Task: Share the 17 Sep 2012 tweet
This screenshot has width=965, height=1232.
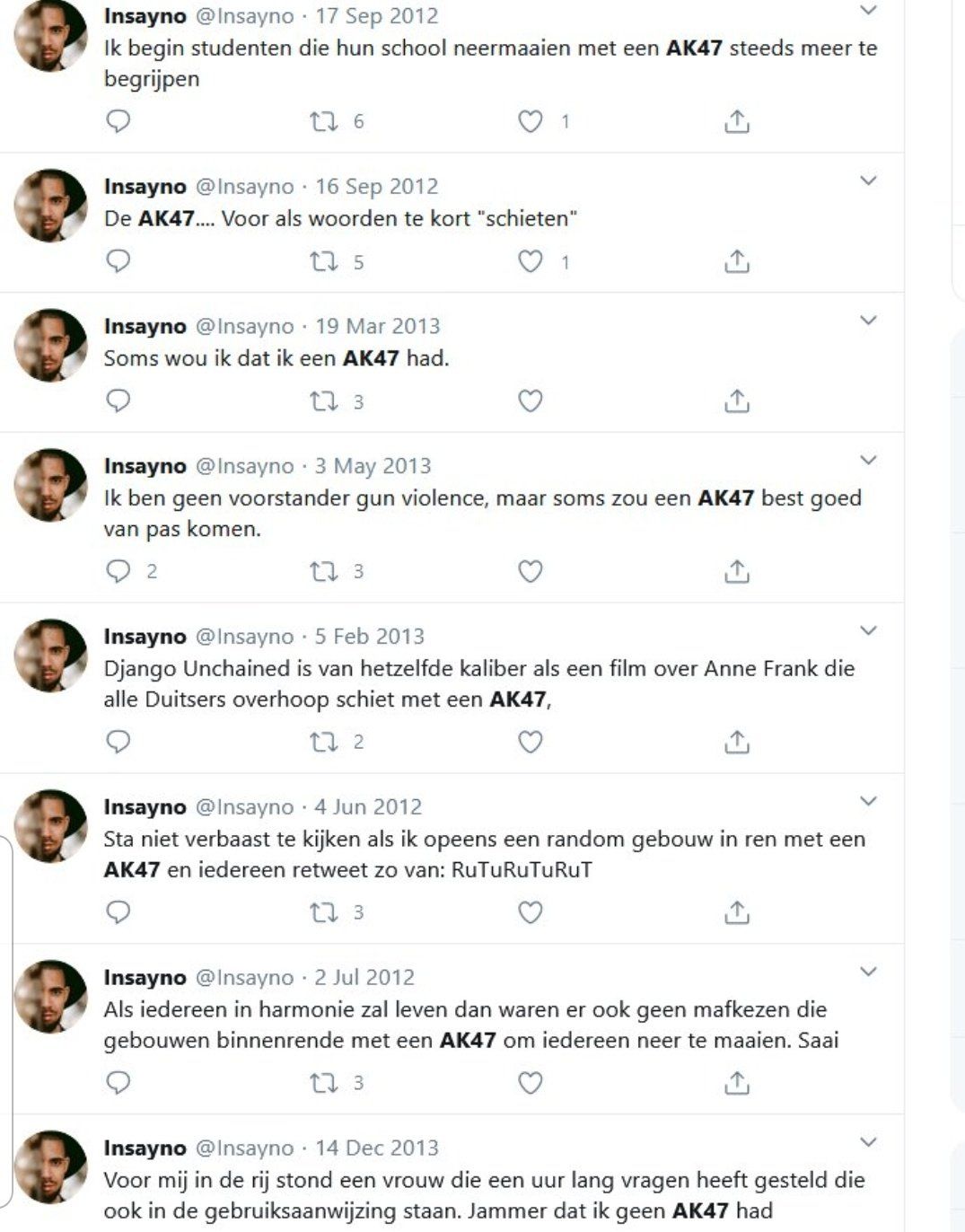Action: [736, 121]
